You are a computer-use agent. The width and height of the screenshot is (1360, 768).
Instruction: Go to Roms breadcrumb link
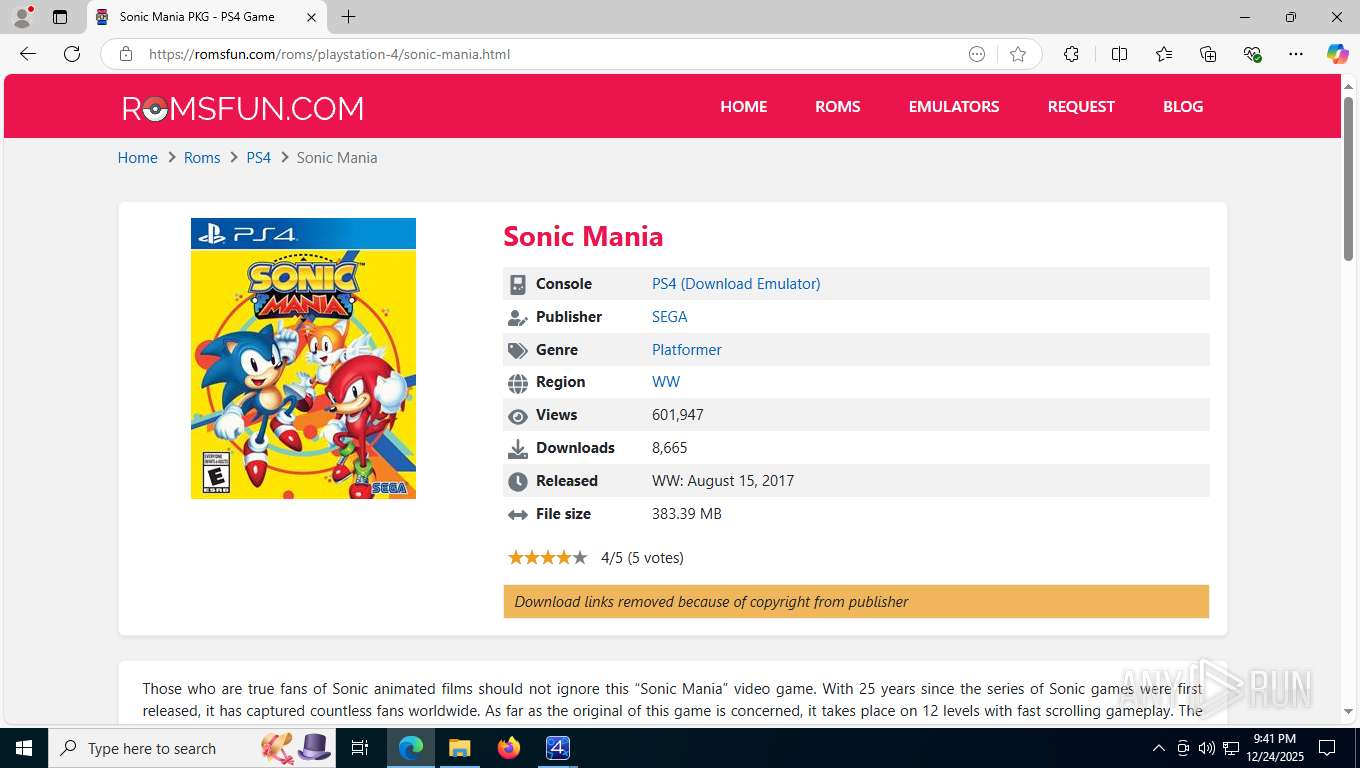pyautogui.click(x=202, y=157)
